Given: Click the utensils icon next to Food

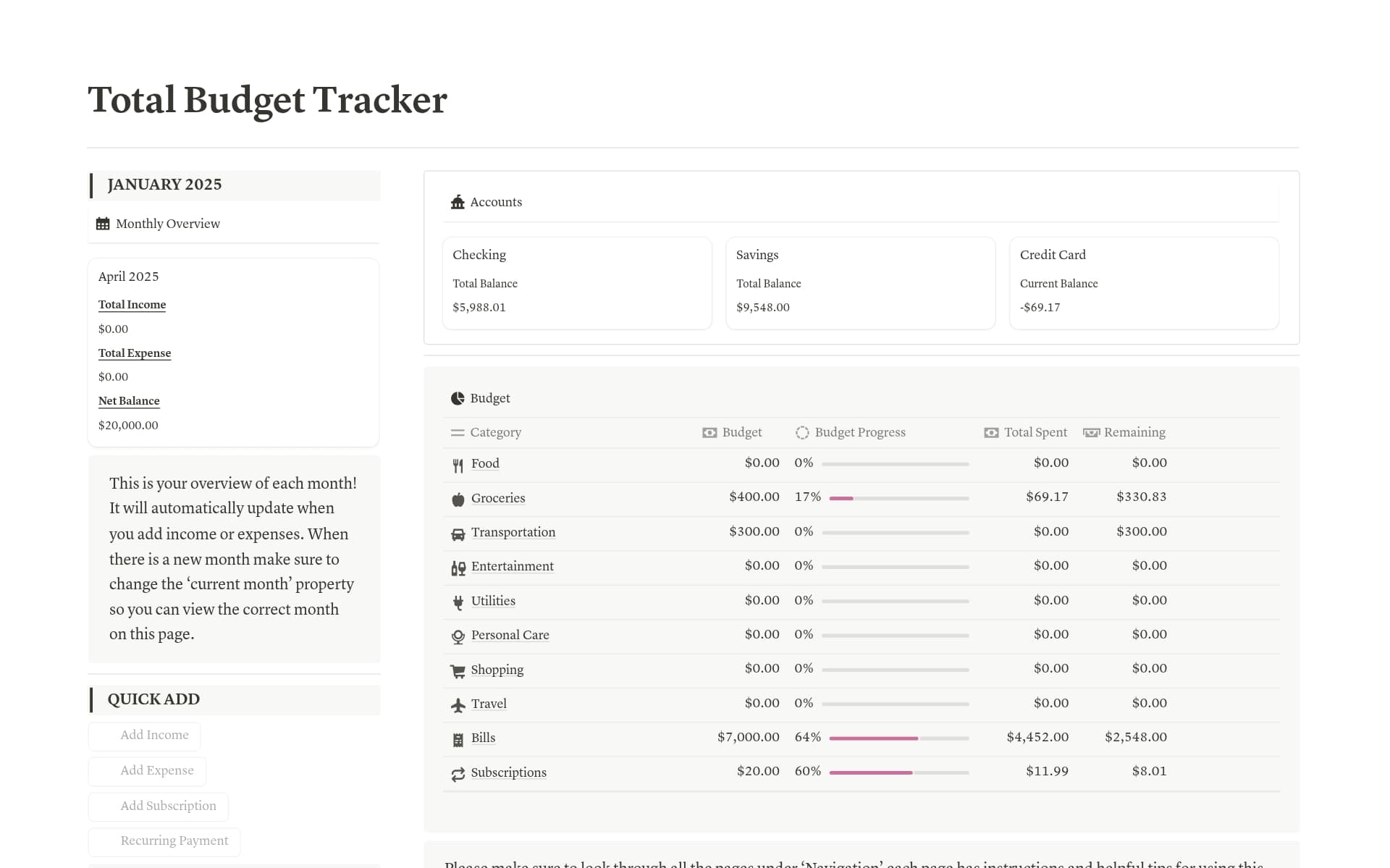Looking at the screenshot, I should click(458, 464).
